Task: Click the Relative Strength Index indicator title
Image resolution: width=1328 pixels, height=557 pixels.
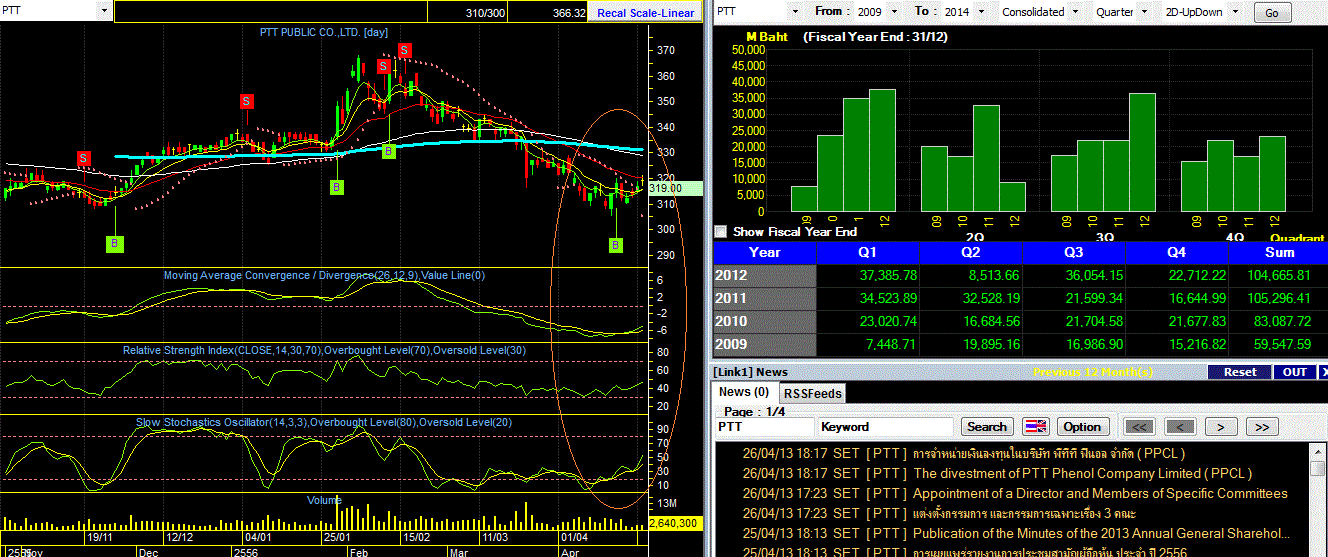Action: [x=324, y=350]
